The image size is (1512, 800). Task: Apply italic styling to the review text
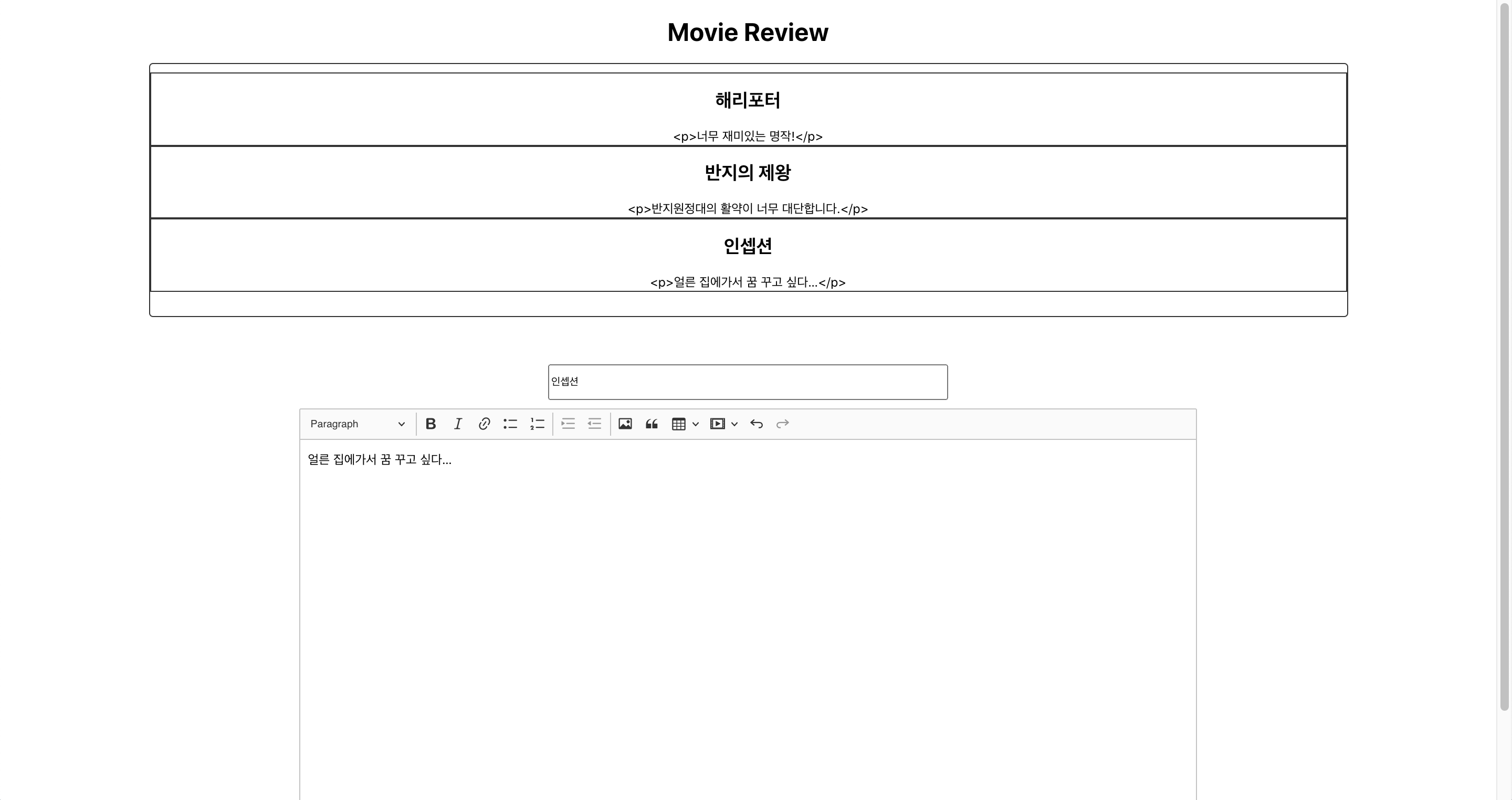457,423
